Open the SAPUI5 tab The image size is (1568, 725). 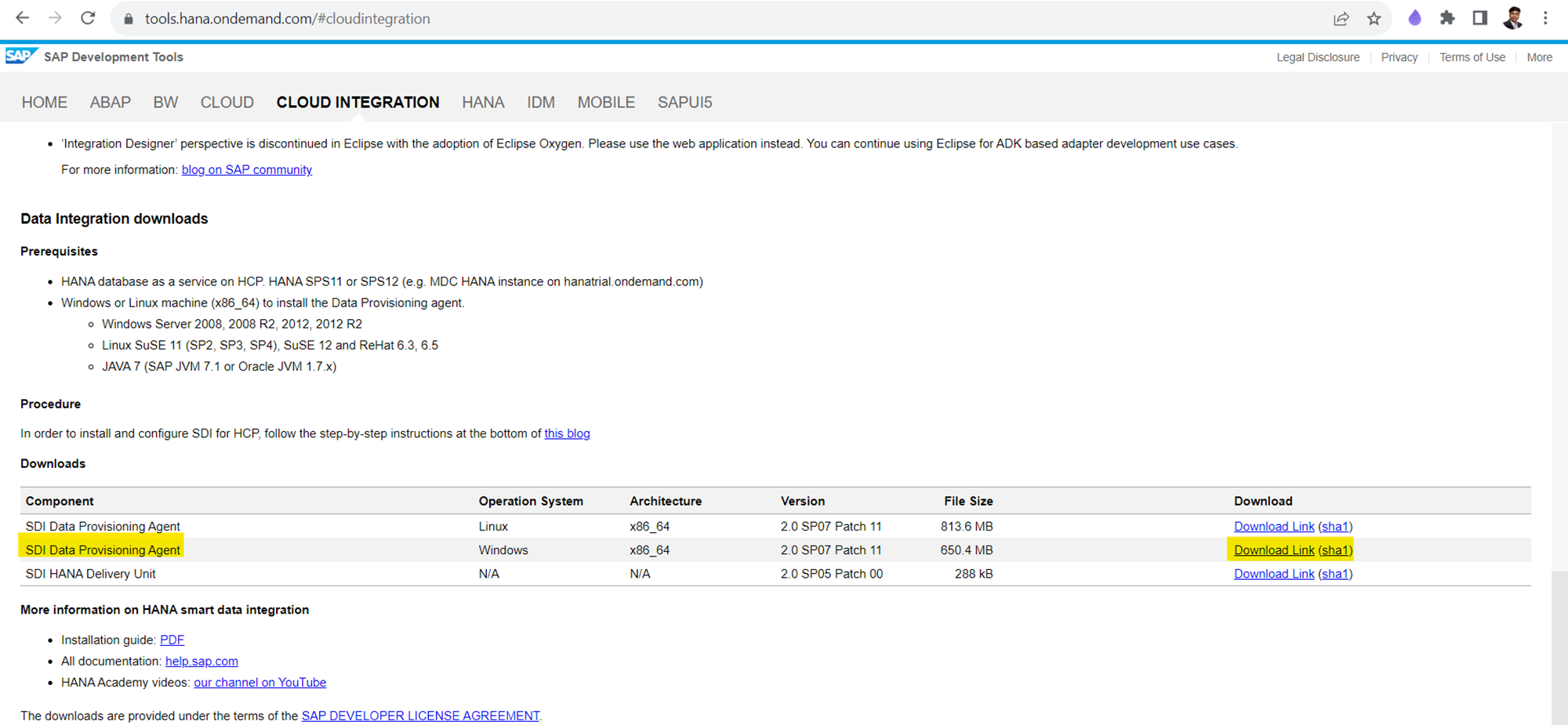[x=684, y=103]
